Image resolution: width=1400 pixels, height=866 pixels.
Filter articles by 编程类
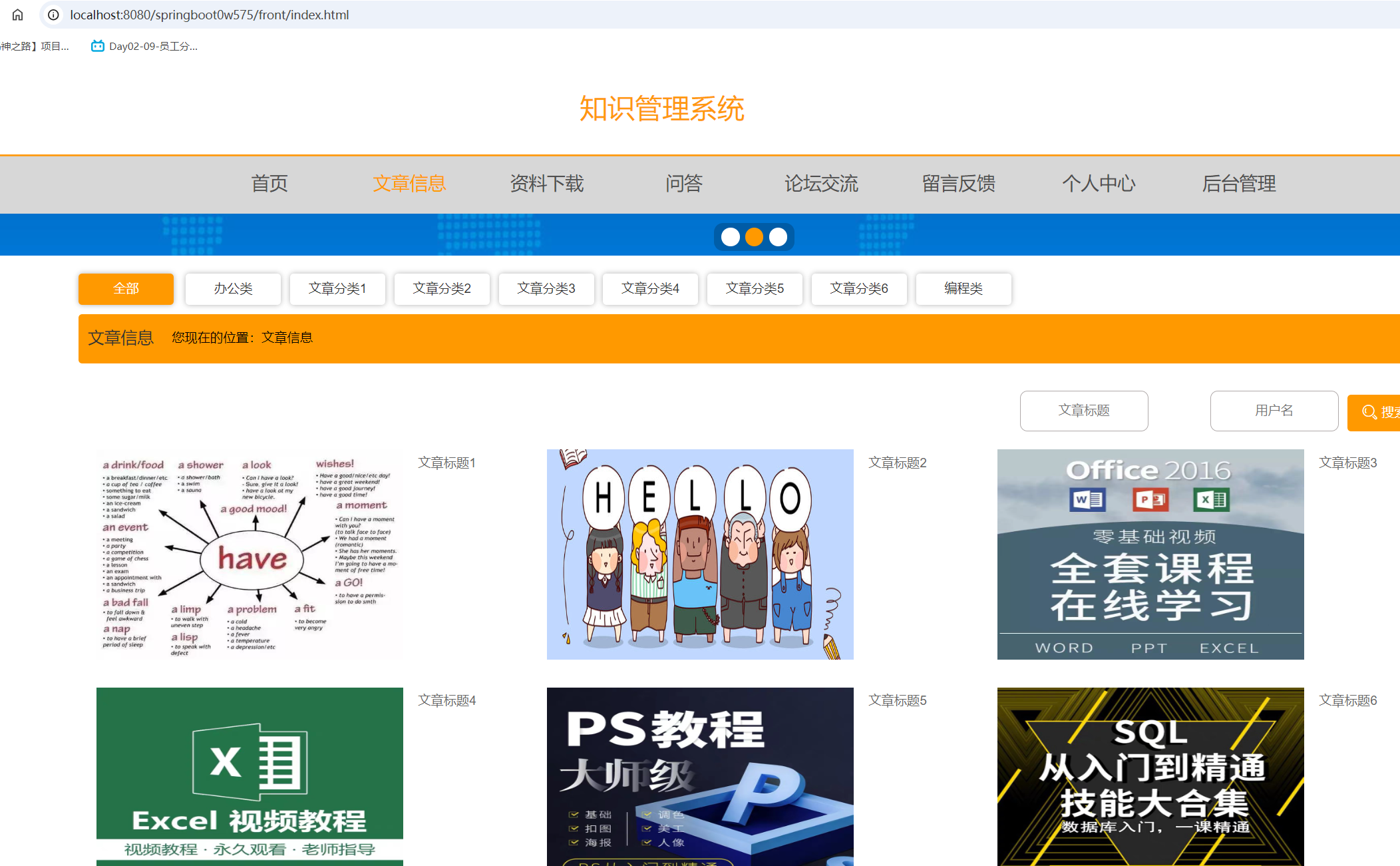963,288
